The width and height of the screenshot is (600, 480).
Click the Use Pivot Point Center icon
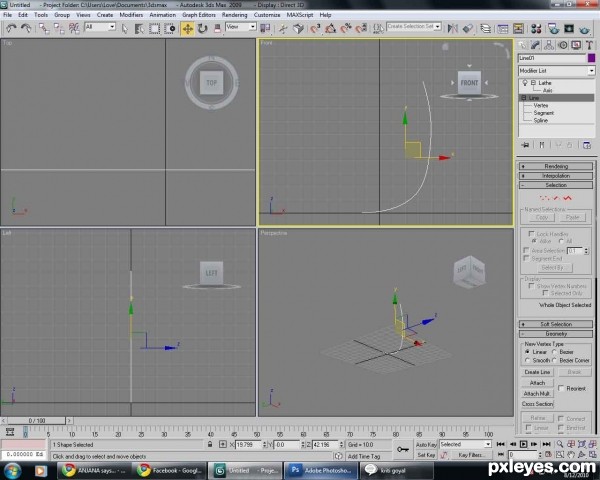click(x=265, y=28)
